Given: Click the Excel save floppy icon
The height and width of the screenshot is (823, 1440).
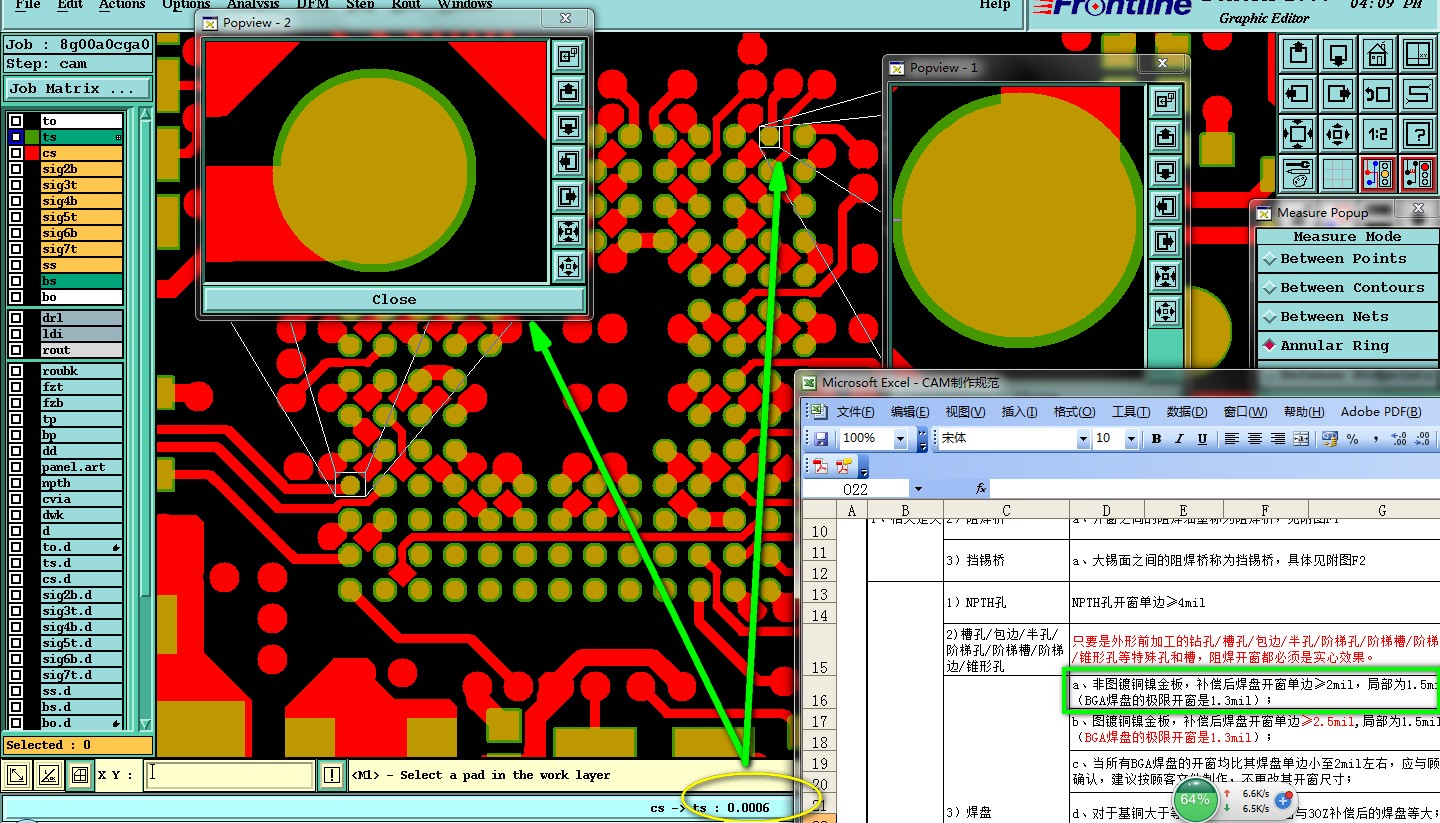Looking at the screenshot, I should pyautogui.click(x=821, y=439).
